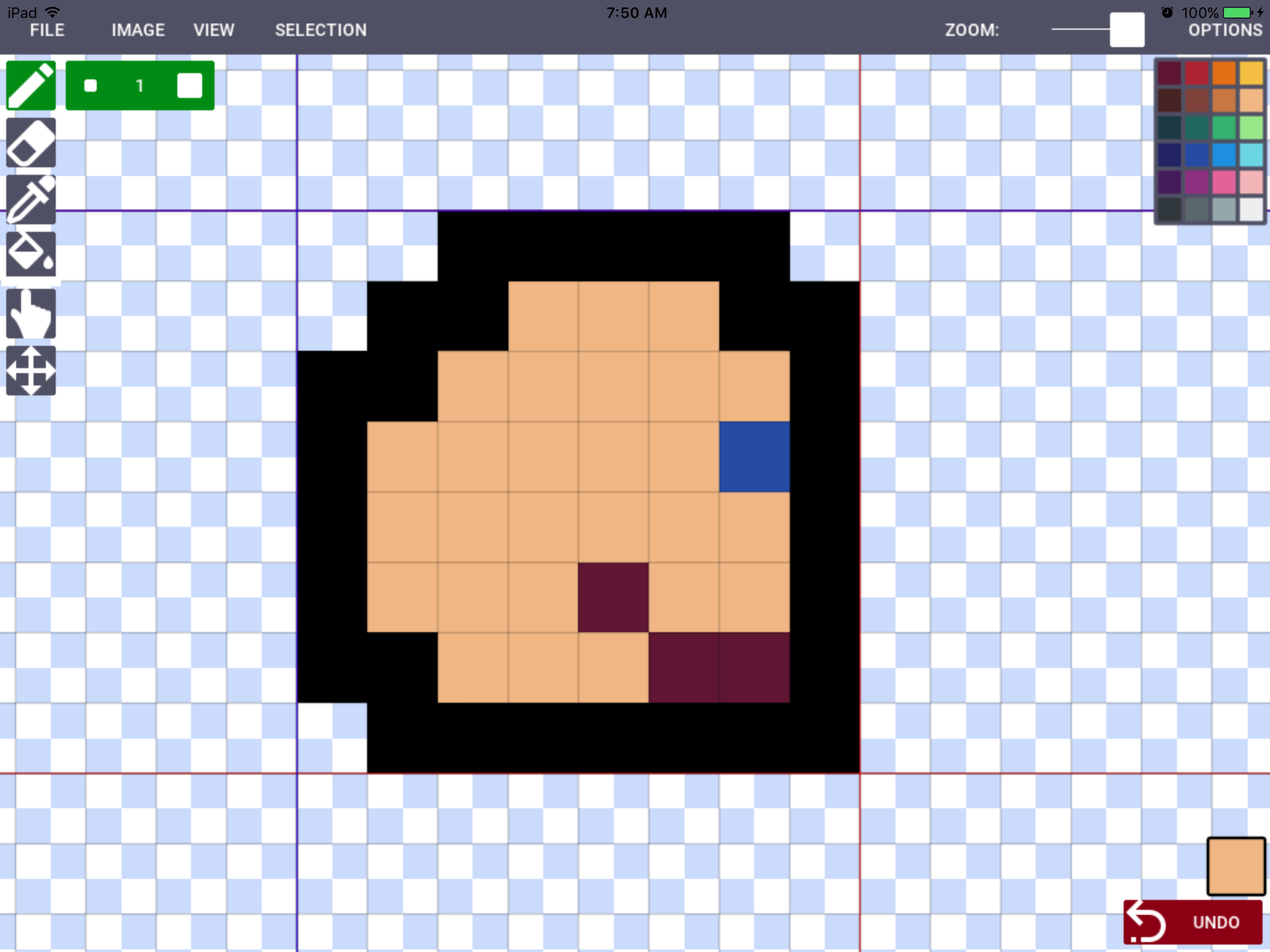The image size is (1270, 952).
Task: Open the SELECTION menu
Action: point(321,30)
